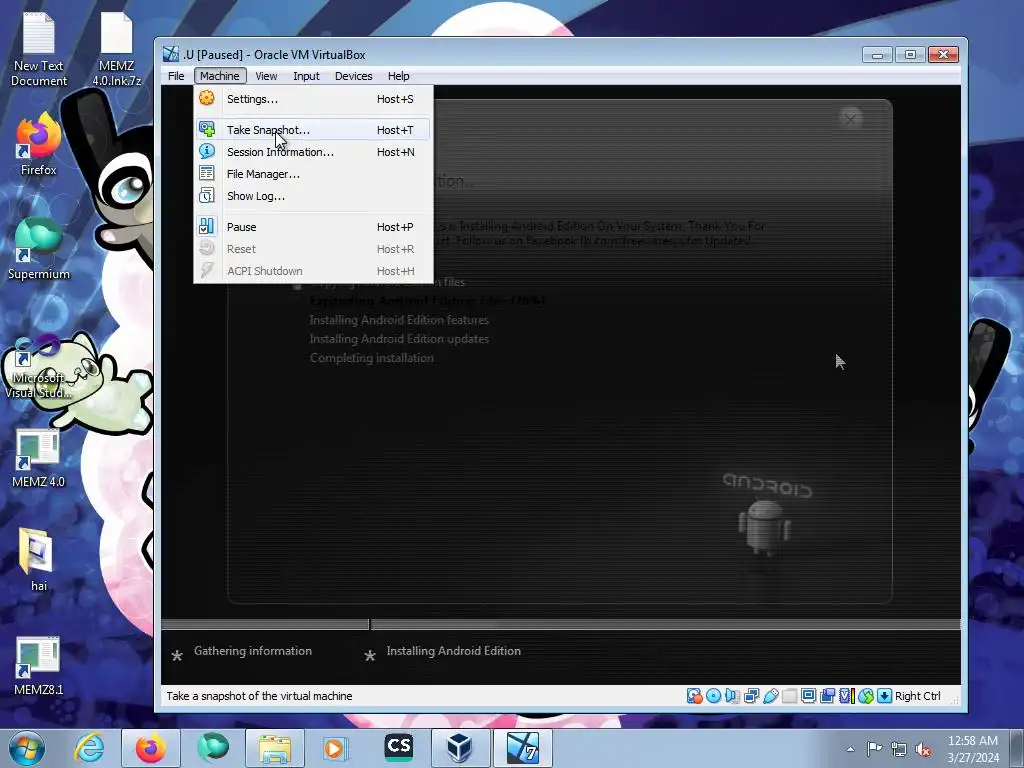Click network tray icon
This screenshot has height=768, width=1024.
click(x=899, y=749)
